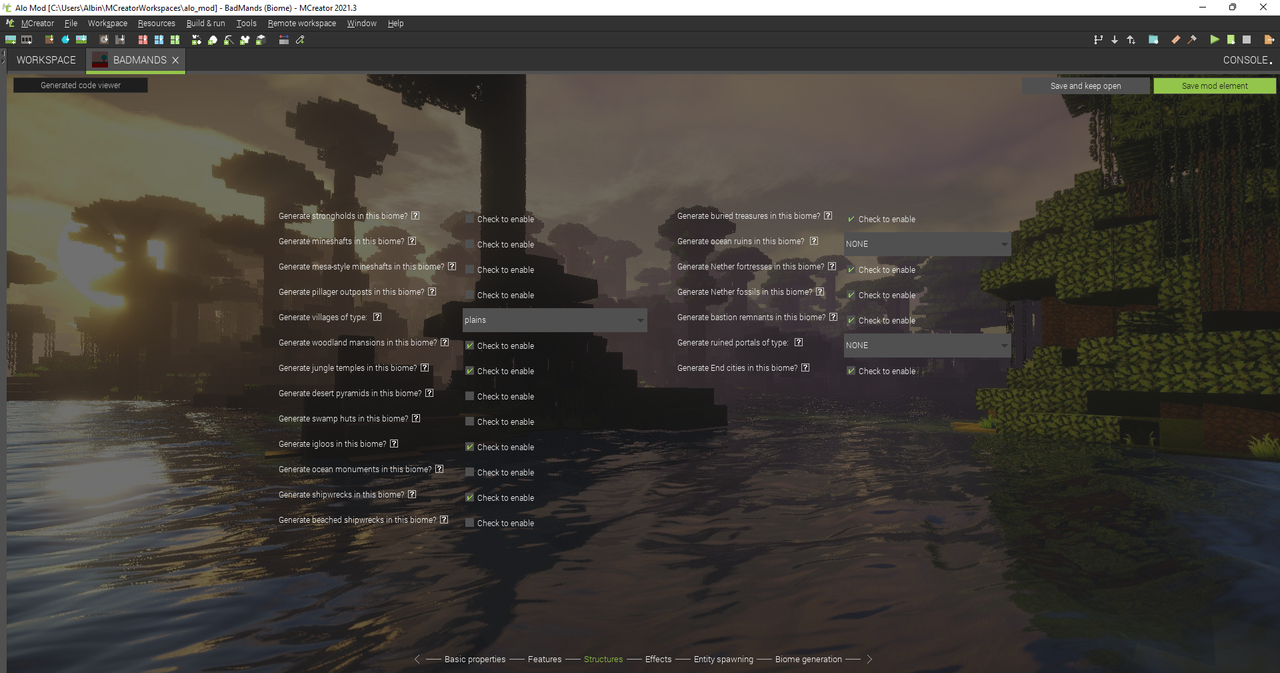The width and height of the screenshot is (1280, 673).
Task: Click the pickaxe tool texture maker icon
Action: pos(228,40)
